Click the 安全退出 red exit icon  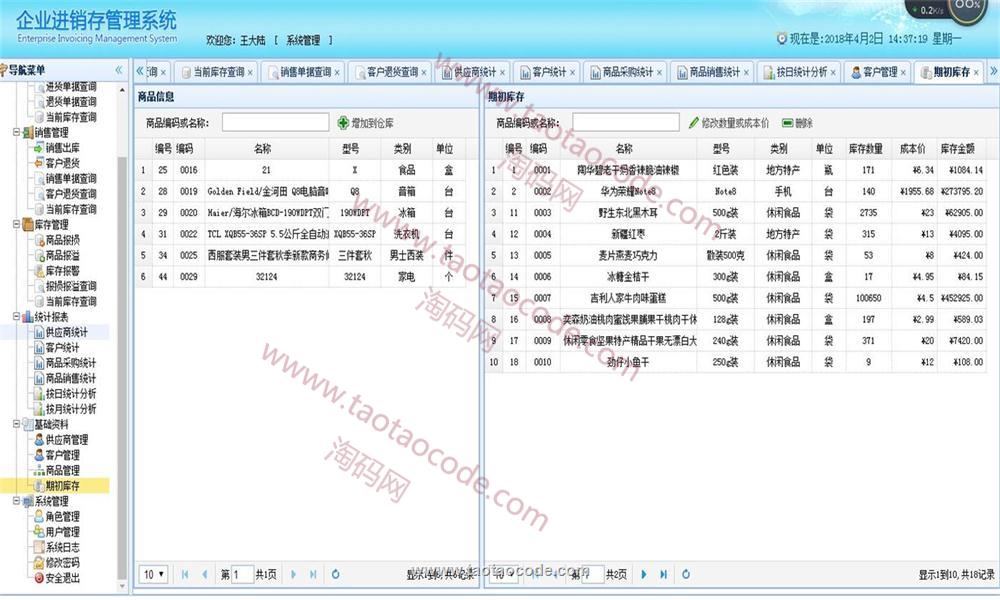39,578
